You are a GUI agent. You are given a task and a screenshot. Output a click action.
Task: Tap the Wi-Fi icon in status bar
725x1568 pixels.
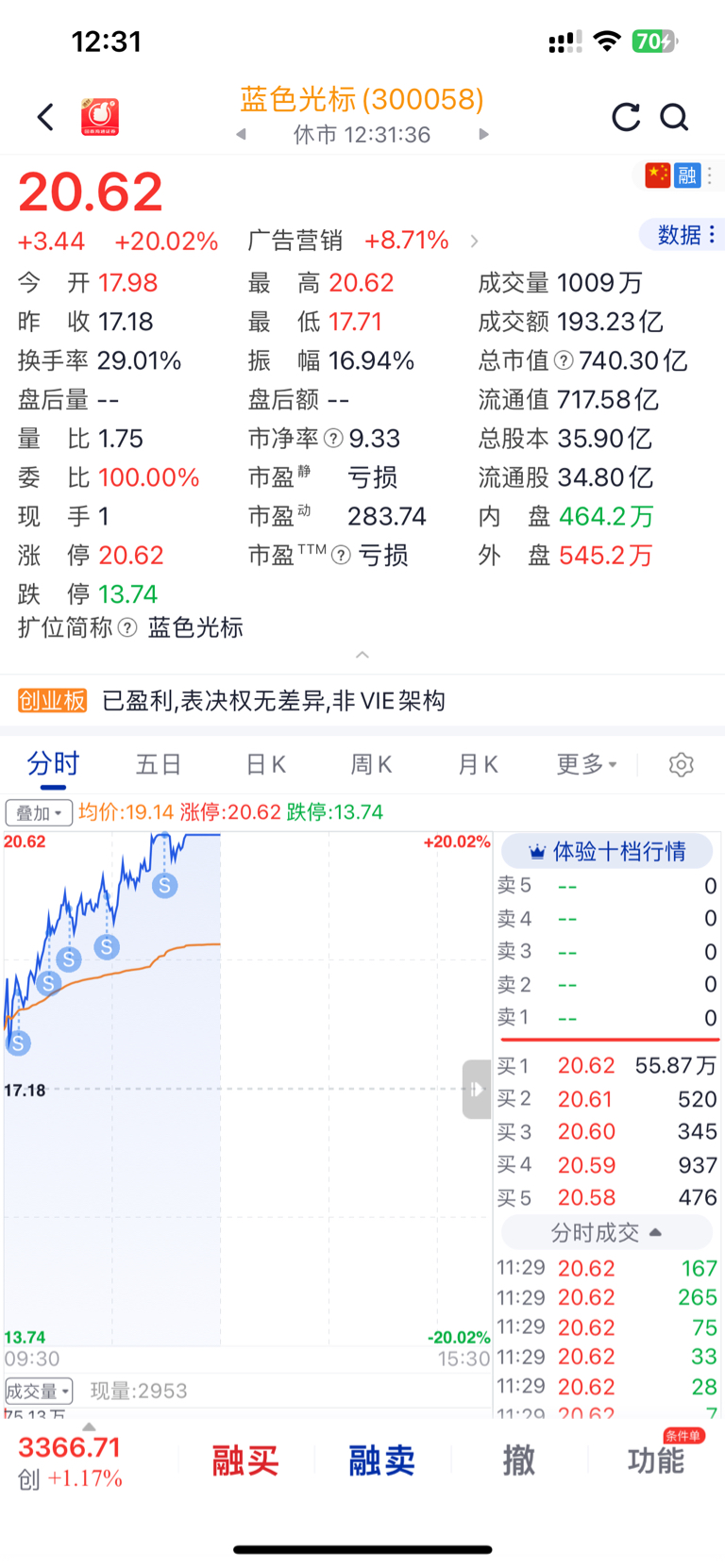[x=608, y=42]
